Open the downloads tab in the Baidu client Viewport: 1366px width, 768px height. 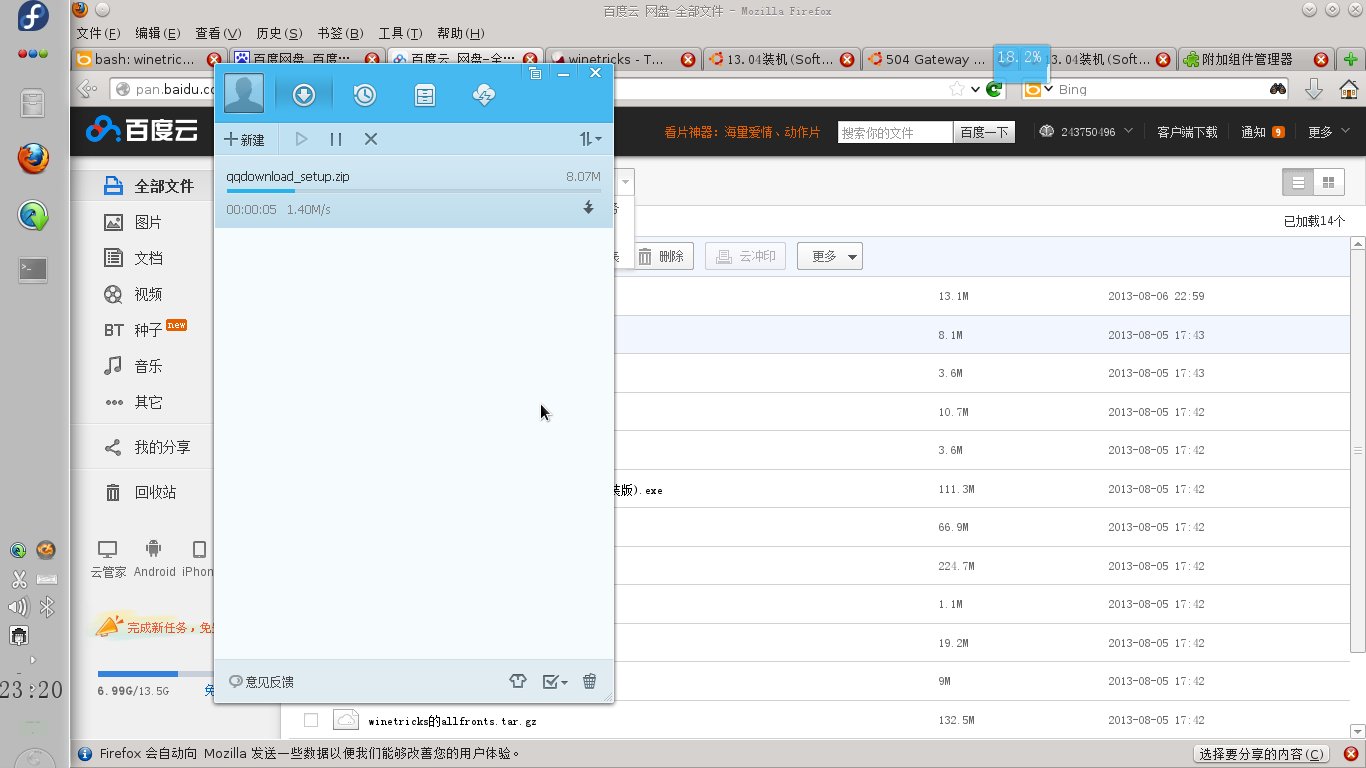(x=304, y=95)
